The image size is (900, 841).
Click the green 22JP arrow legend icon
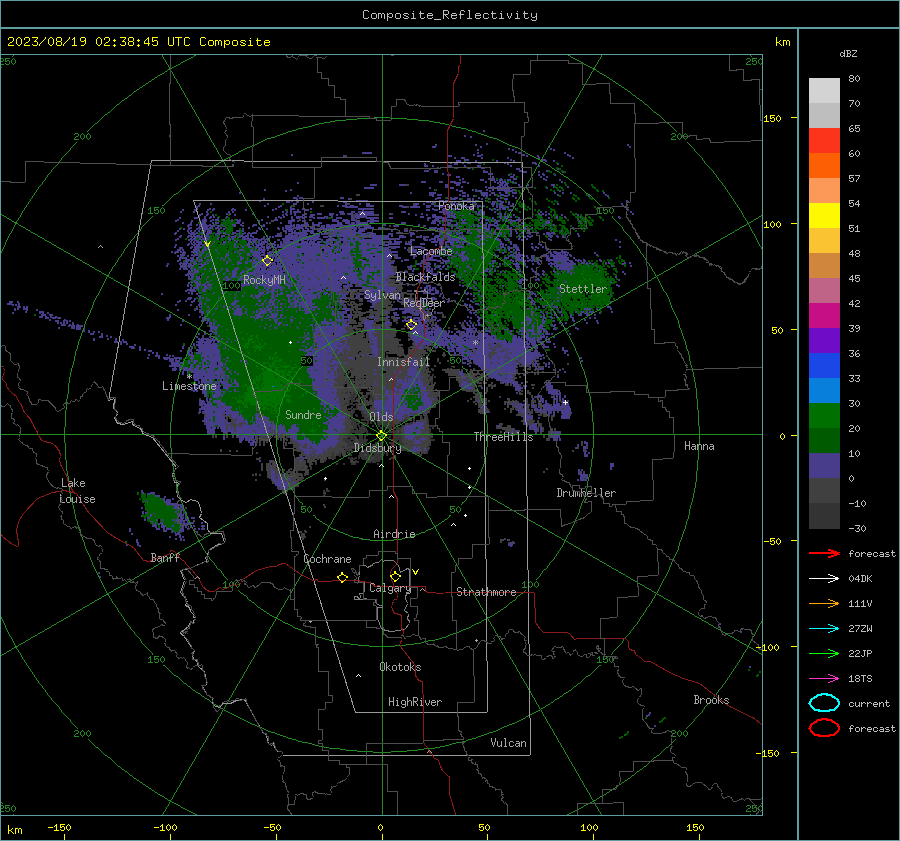tap(824, 653)
